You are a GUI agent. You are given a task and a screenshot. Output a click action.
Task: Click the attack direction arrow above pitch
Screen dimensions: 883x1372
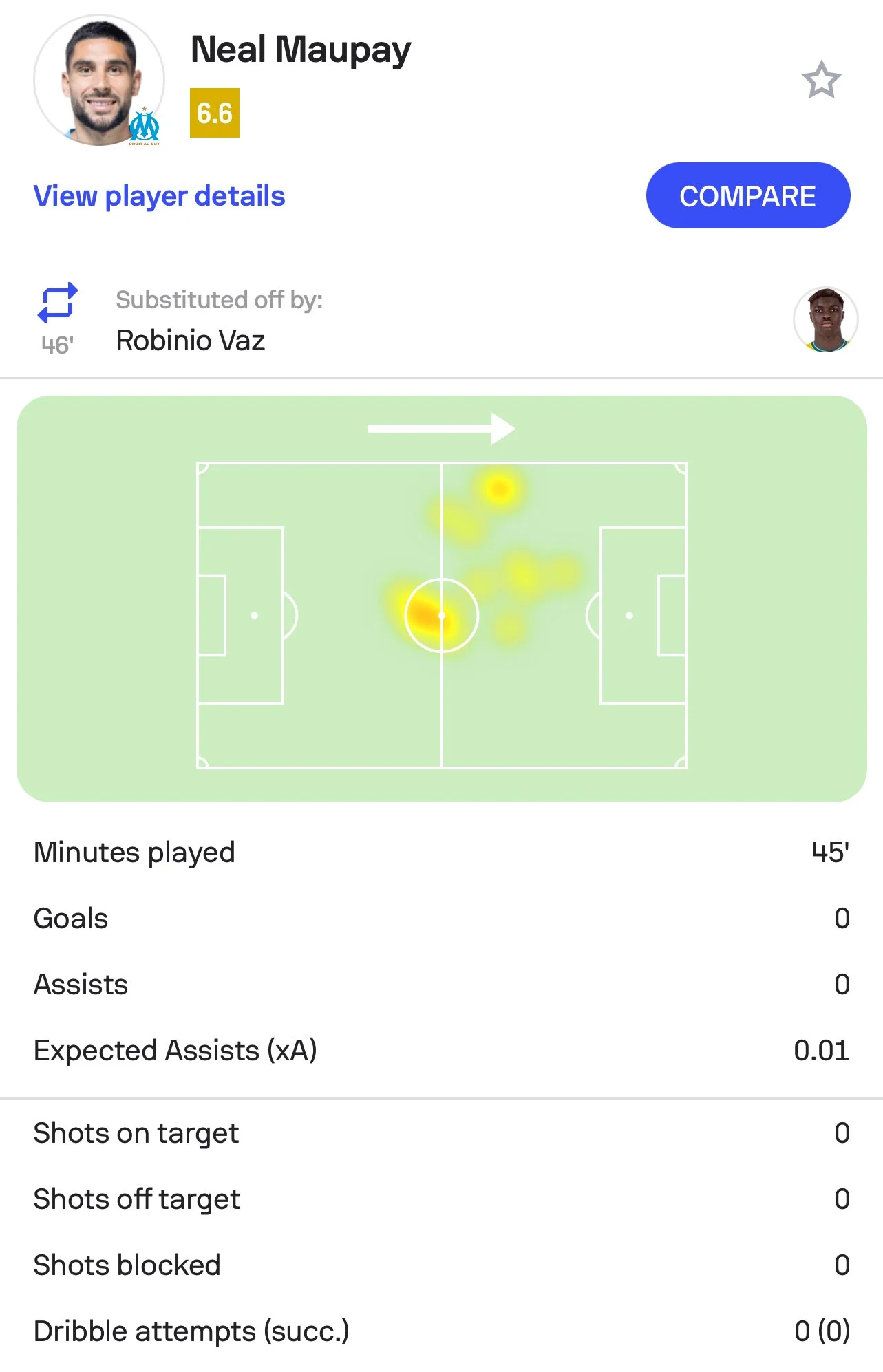pos(441,429)
